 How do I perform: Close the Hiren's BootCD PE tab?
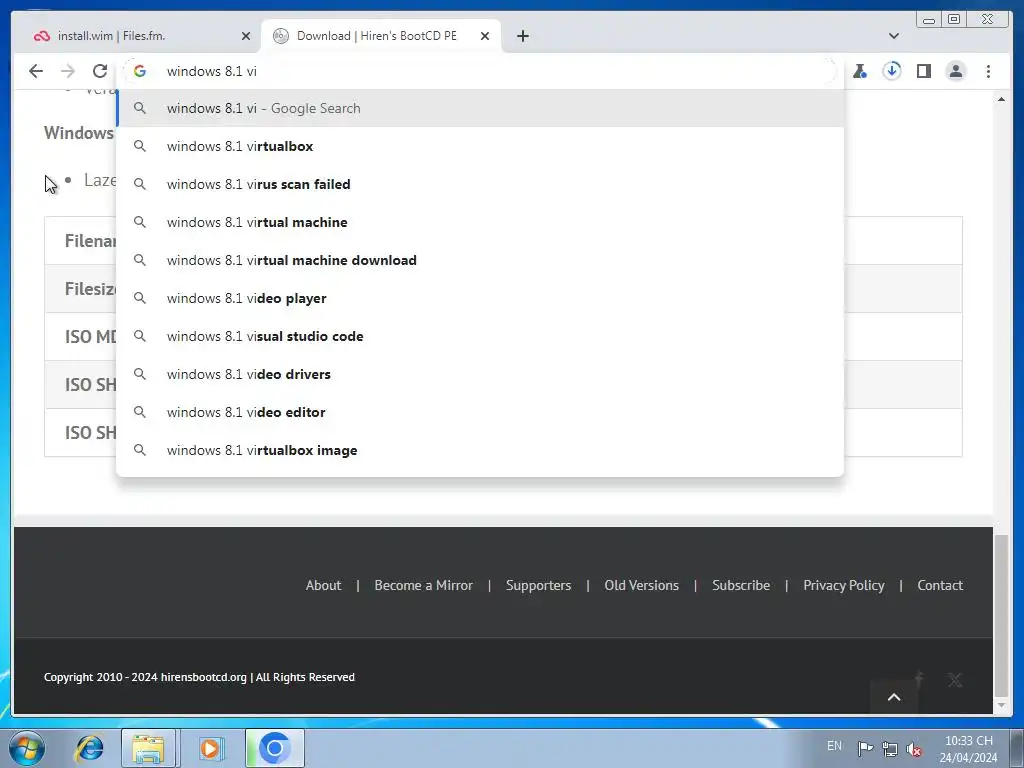pyautogui.click(x=485, y=36)
